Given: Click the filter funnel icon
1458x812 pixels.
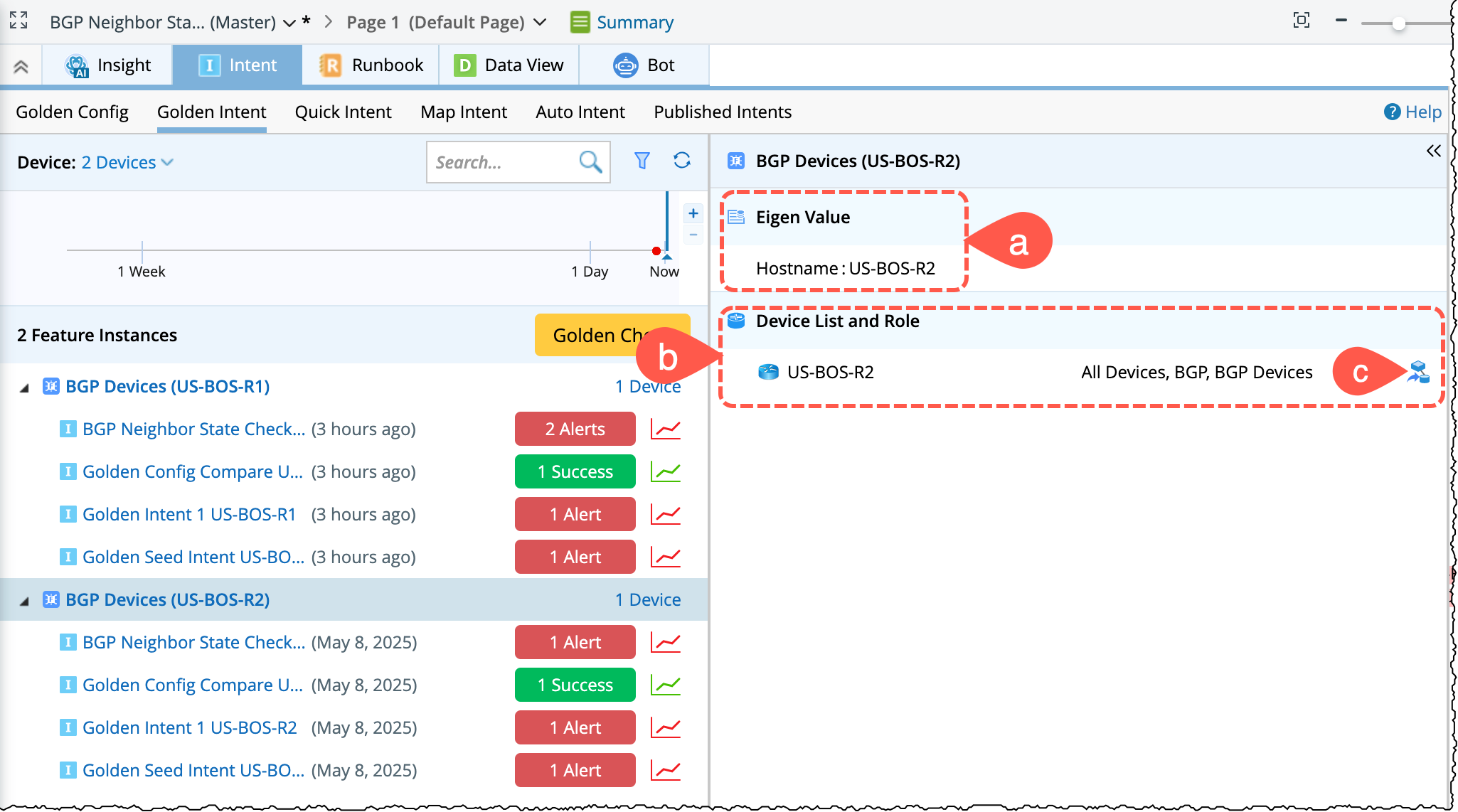Looking at the screenshot, I should coord(642,161).
